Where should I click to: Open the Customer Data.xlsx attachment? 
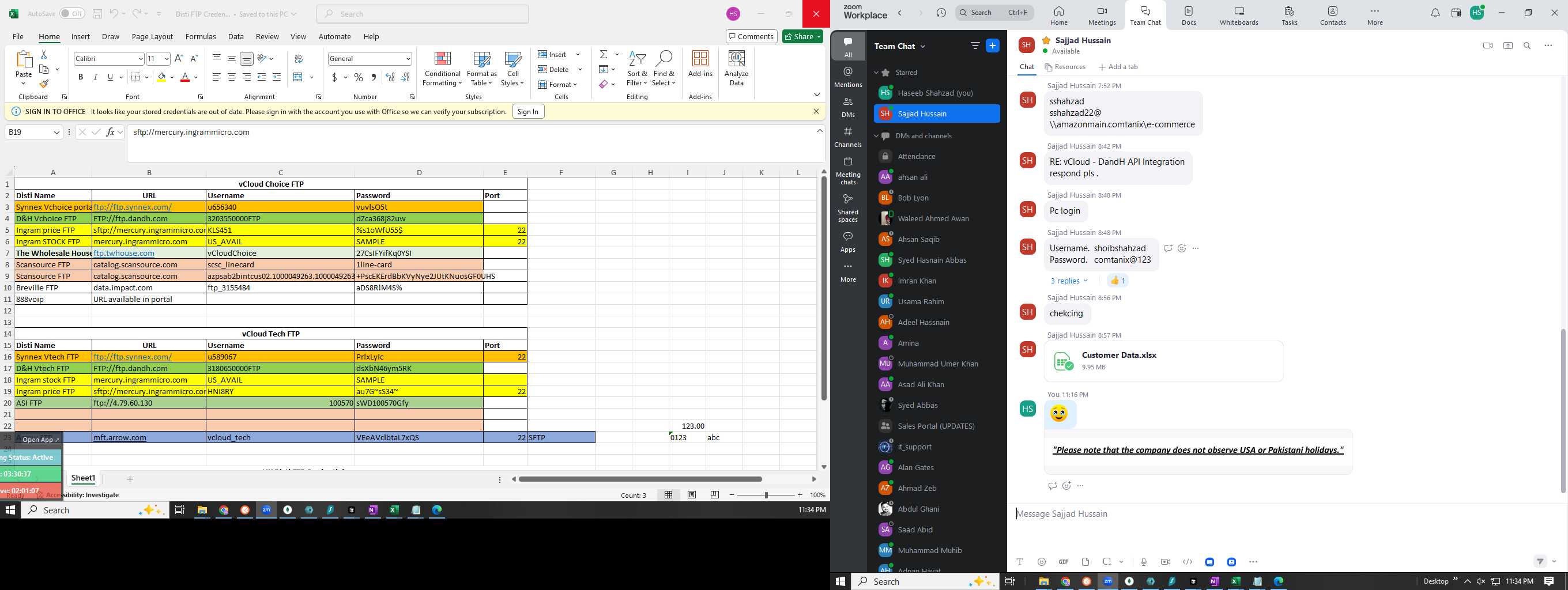point(1163,361)
